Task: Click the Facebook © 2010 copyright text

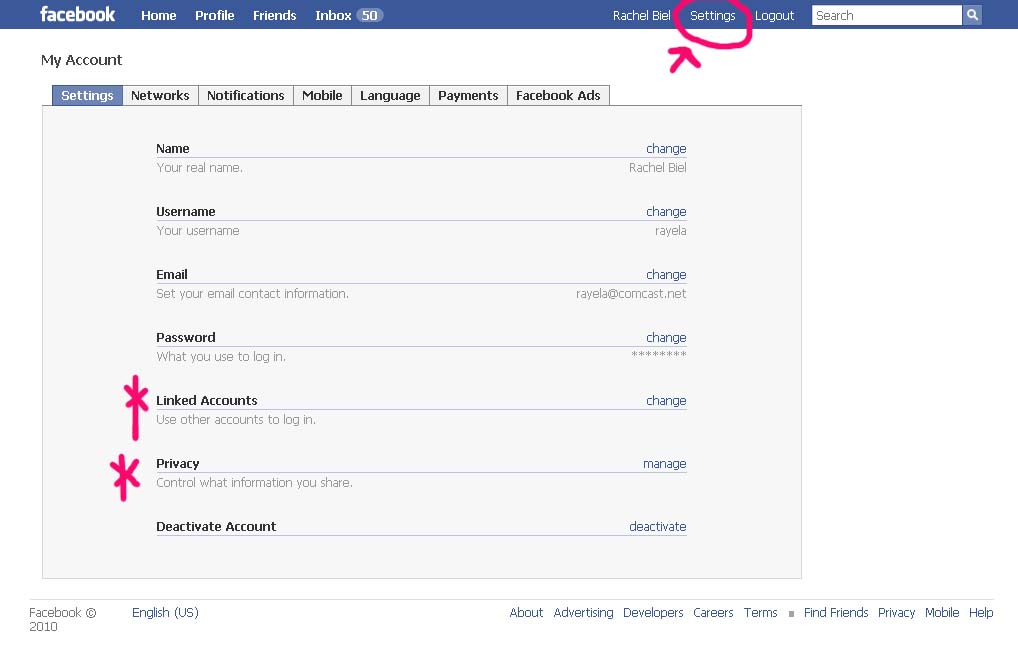Action: pos(62,619)
